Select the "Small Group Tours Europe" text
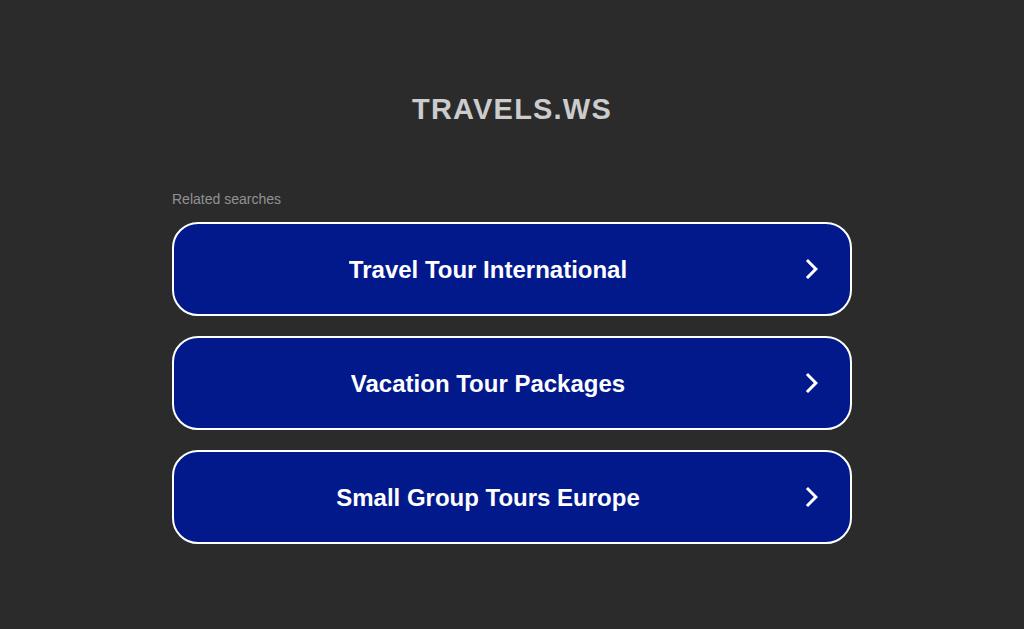 (488, 498)
